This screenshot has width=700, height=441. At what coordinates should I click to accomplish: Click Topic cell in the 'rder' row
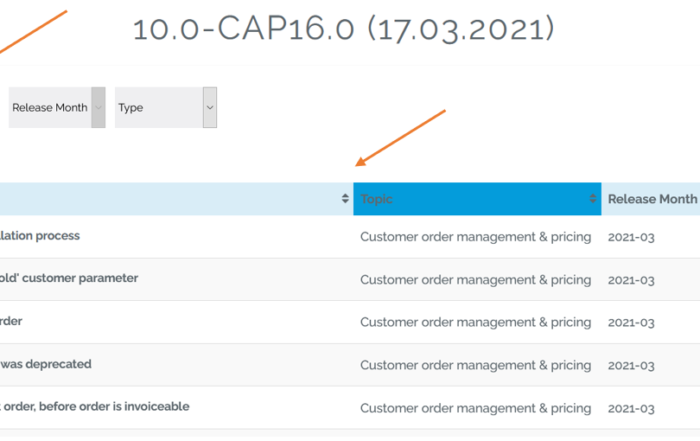click(475, 323)
